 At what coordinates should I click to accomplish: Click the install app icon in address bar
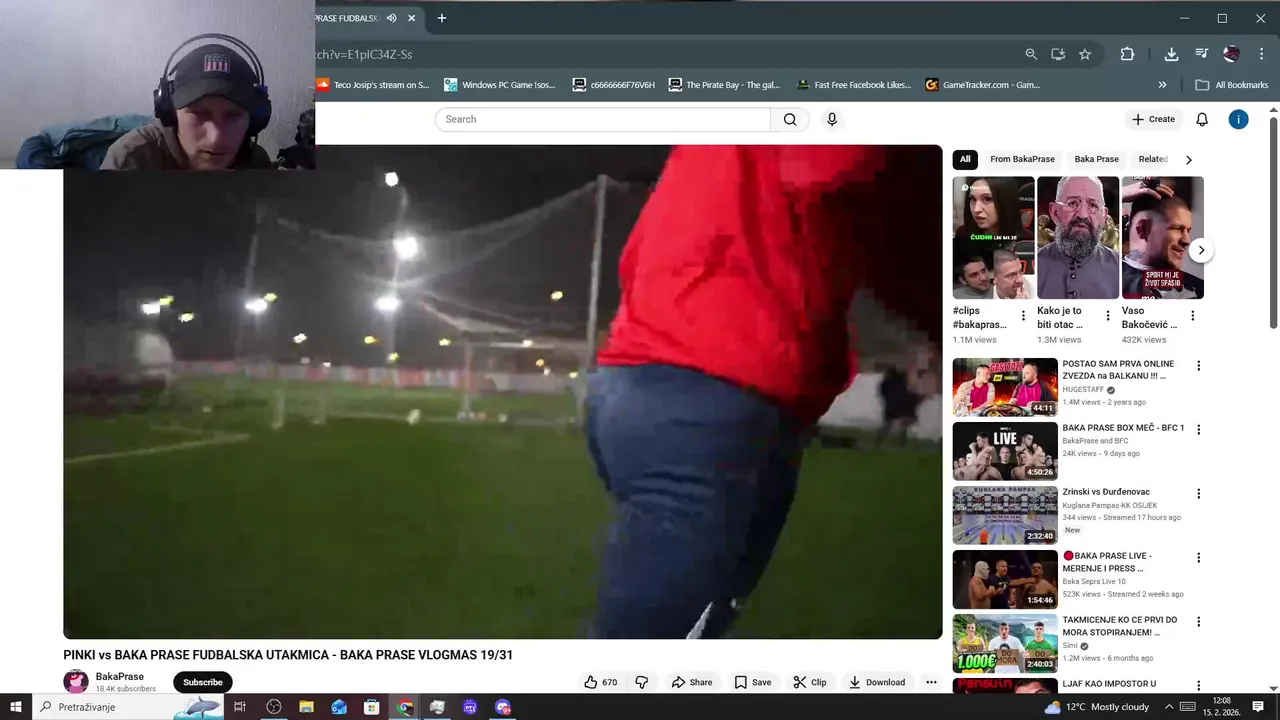1058,54
